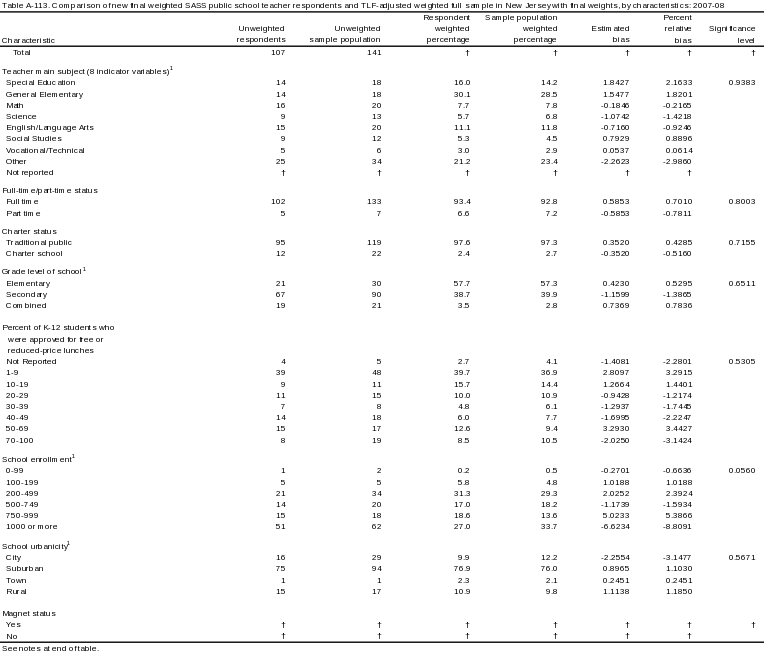Select the Full-time row label
This screenshot has width=764, height=654.
tap(25, 201)
